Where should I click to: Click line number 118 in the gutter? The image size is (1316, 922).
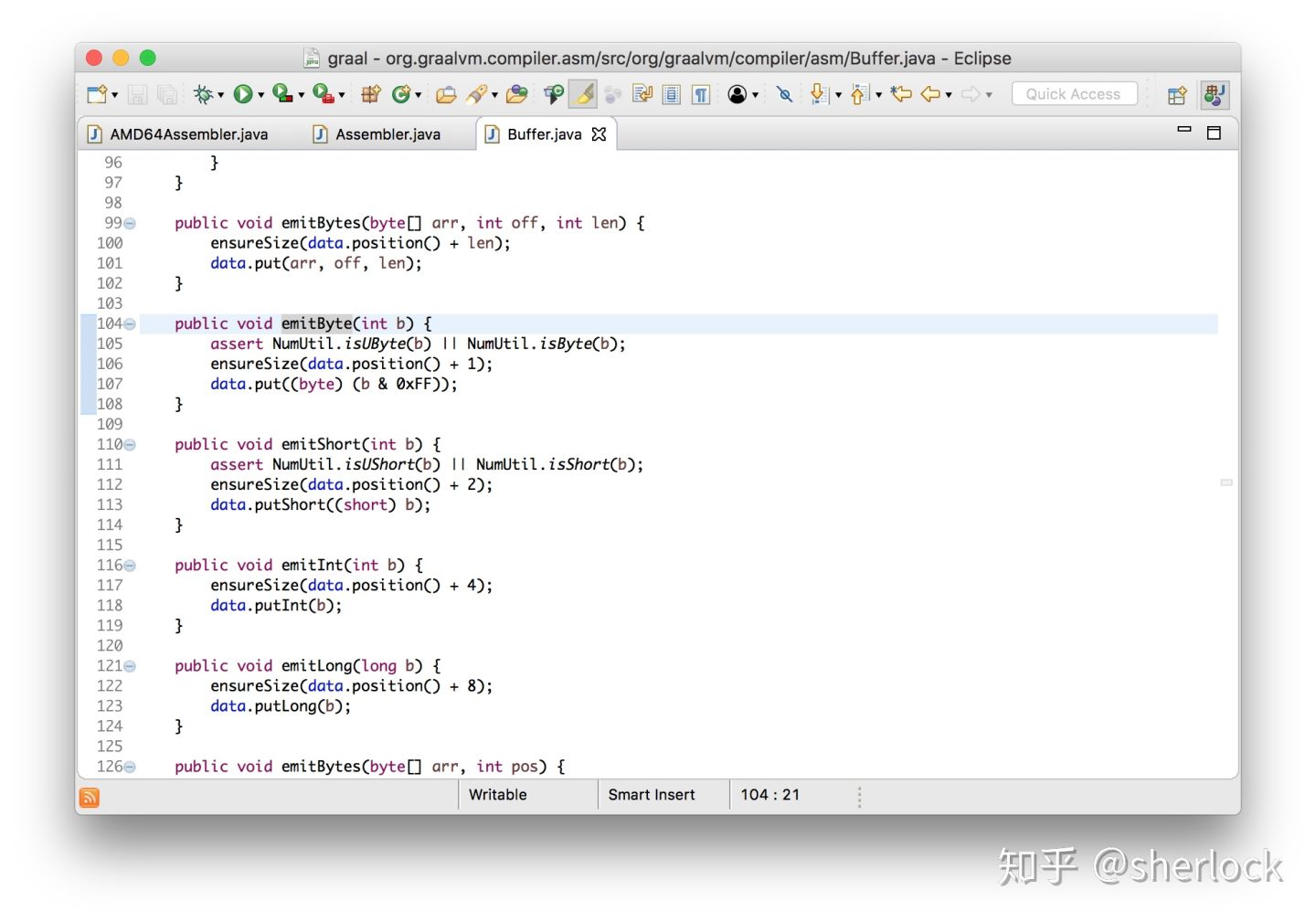pyautogui.click(x=110, y=606)
